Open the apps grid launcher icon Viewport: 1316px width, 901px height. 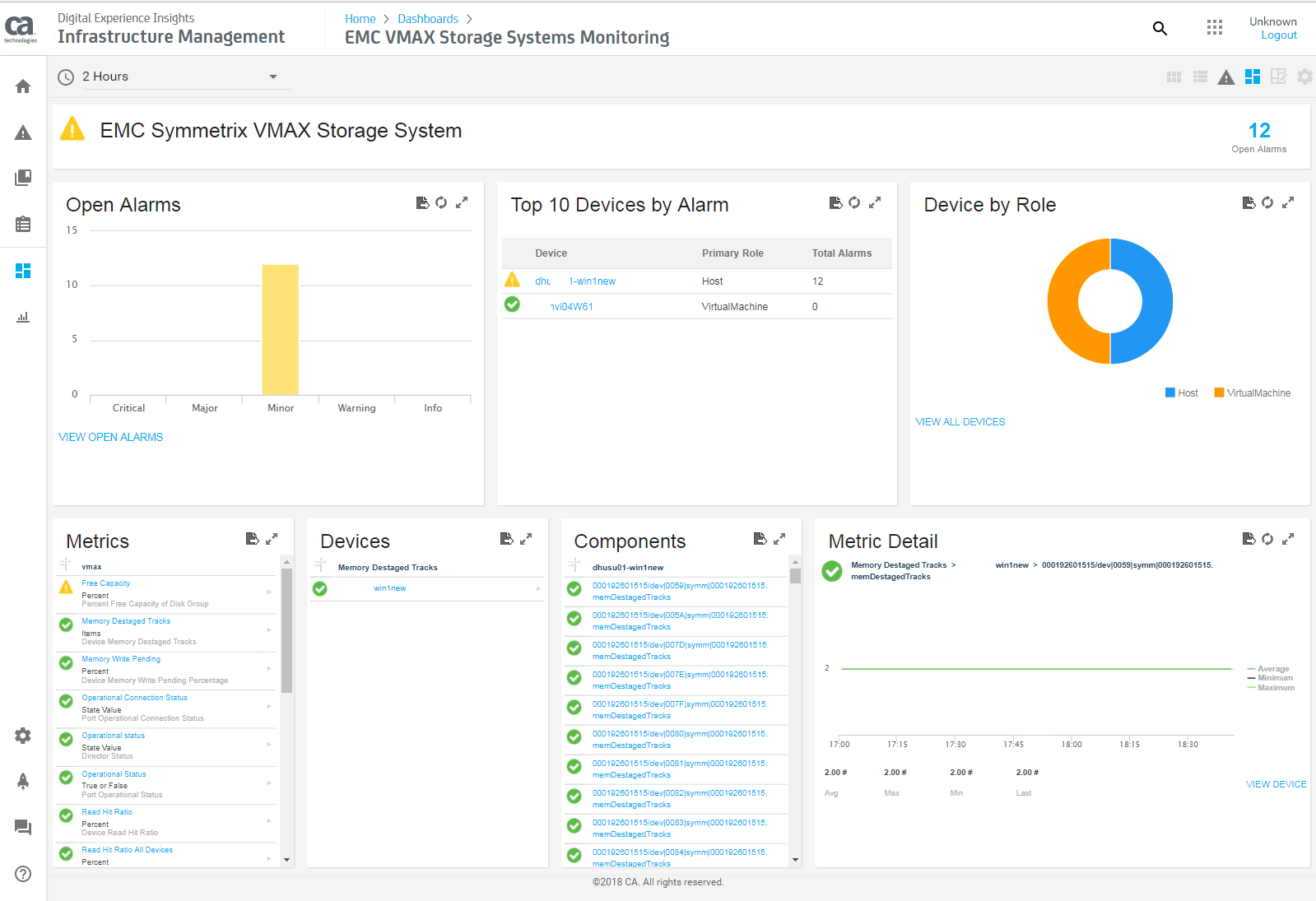(1215, 28)
